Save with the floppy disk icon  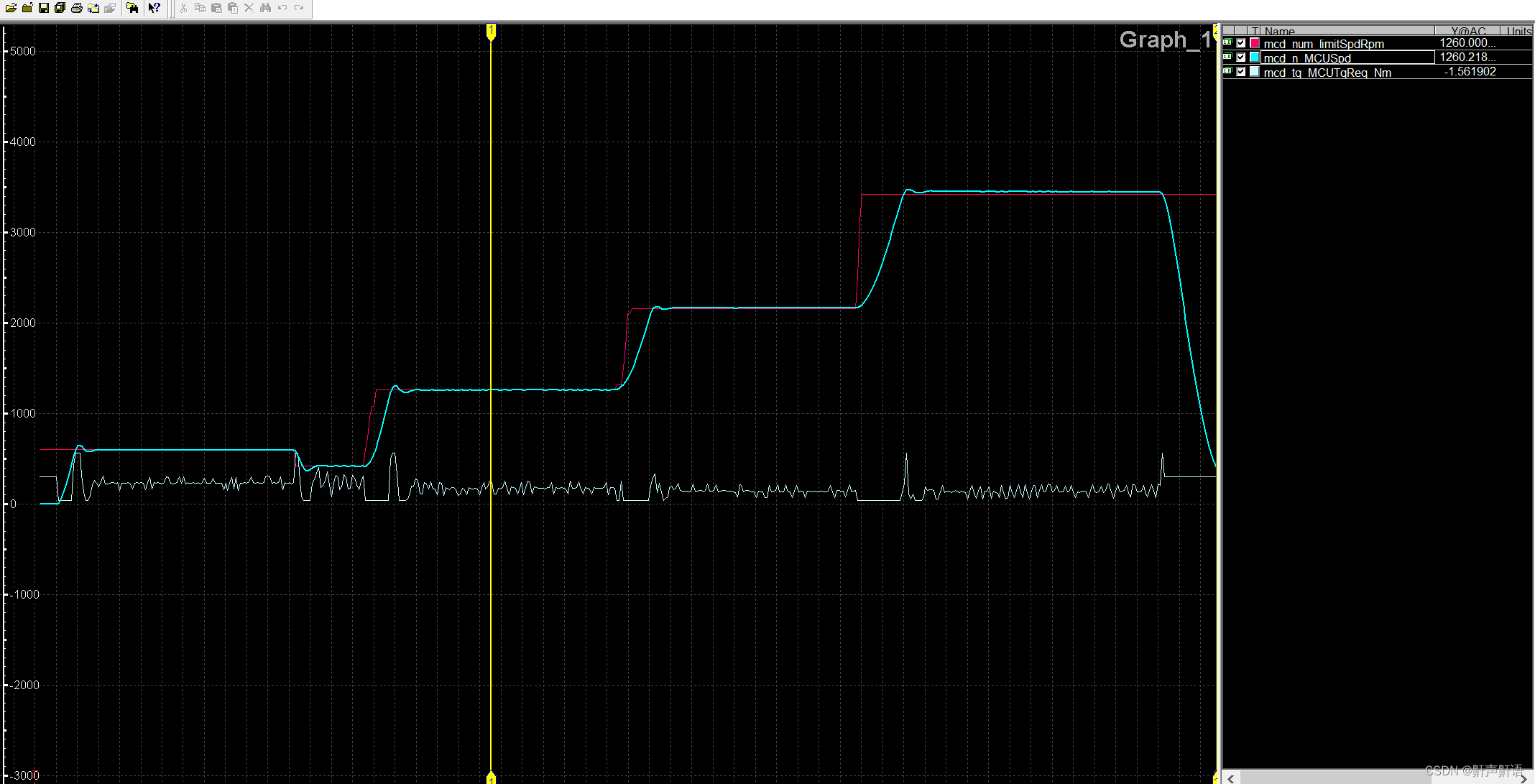[x=44, y=8]
